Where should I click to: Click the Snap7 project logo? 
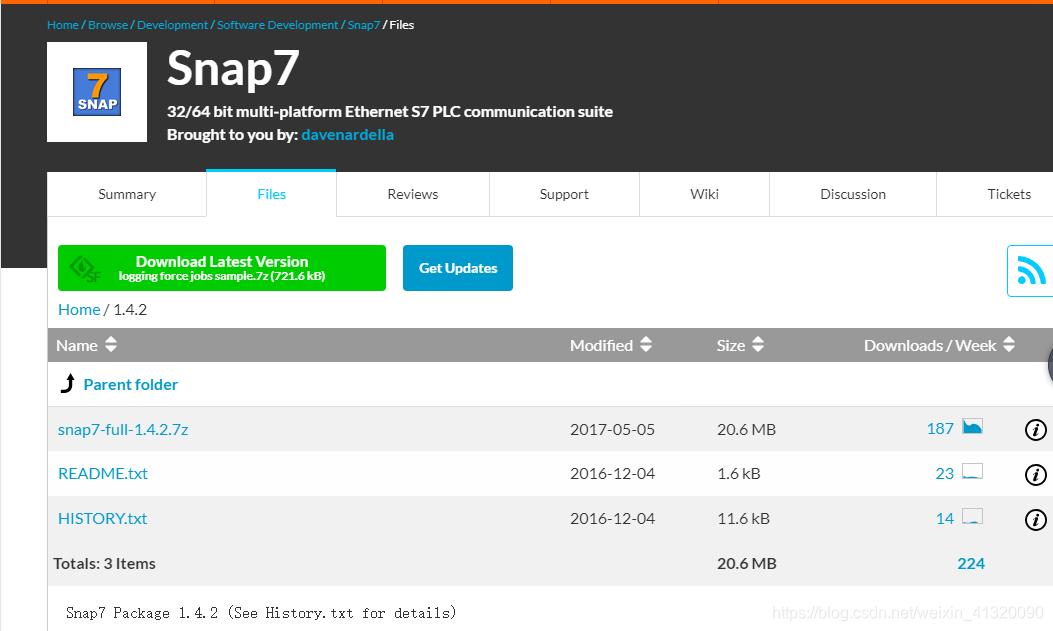click(96, 92)
